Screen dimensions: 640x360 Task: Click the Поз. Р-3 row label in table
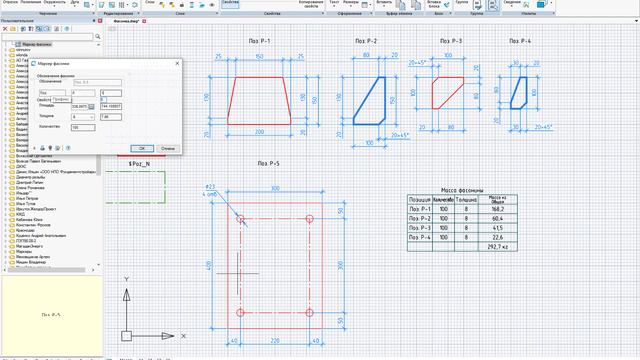click(x=420, y=228)
